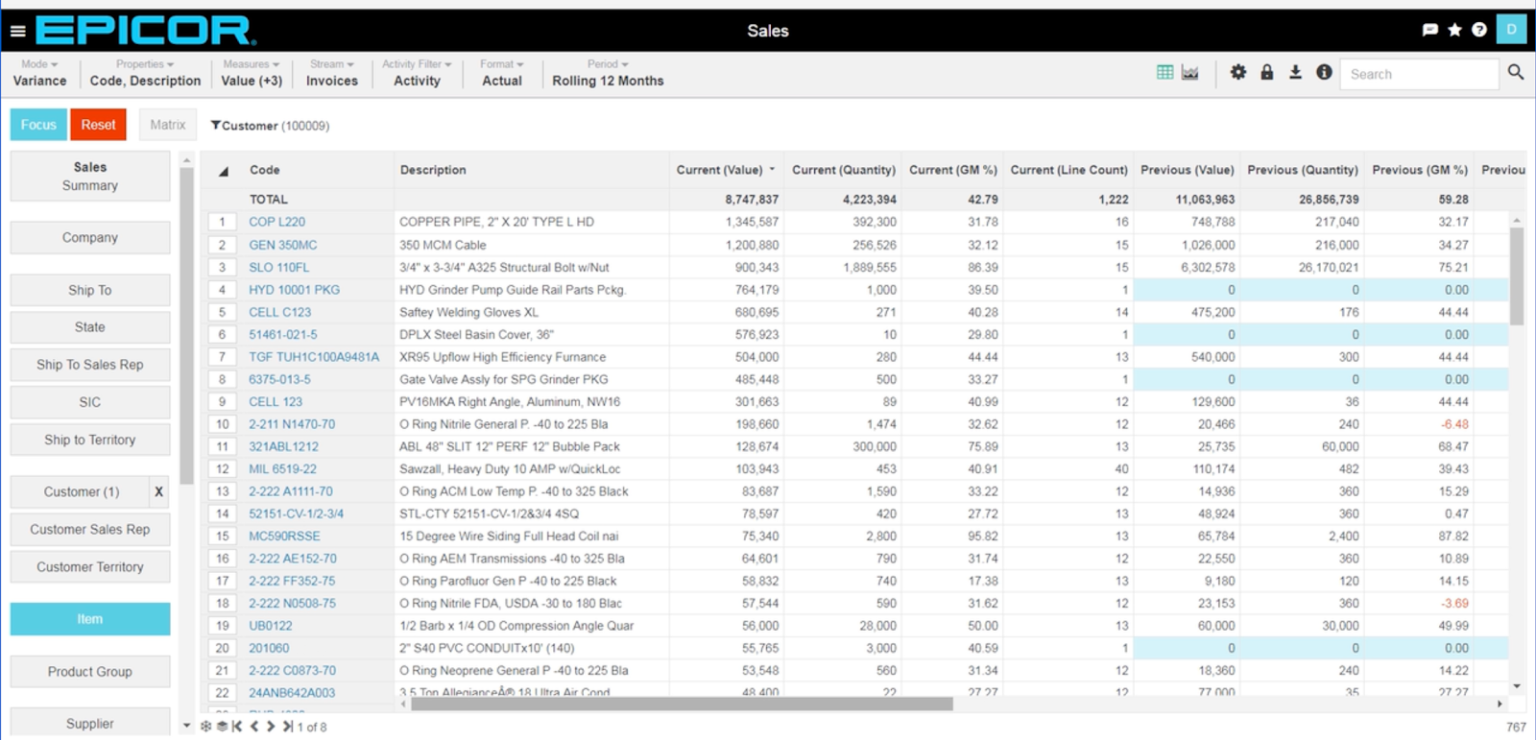Select the Sales Summary panel item
Viewport: 1536px width, 740px height.
click(90, 176)
